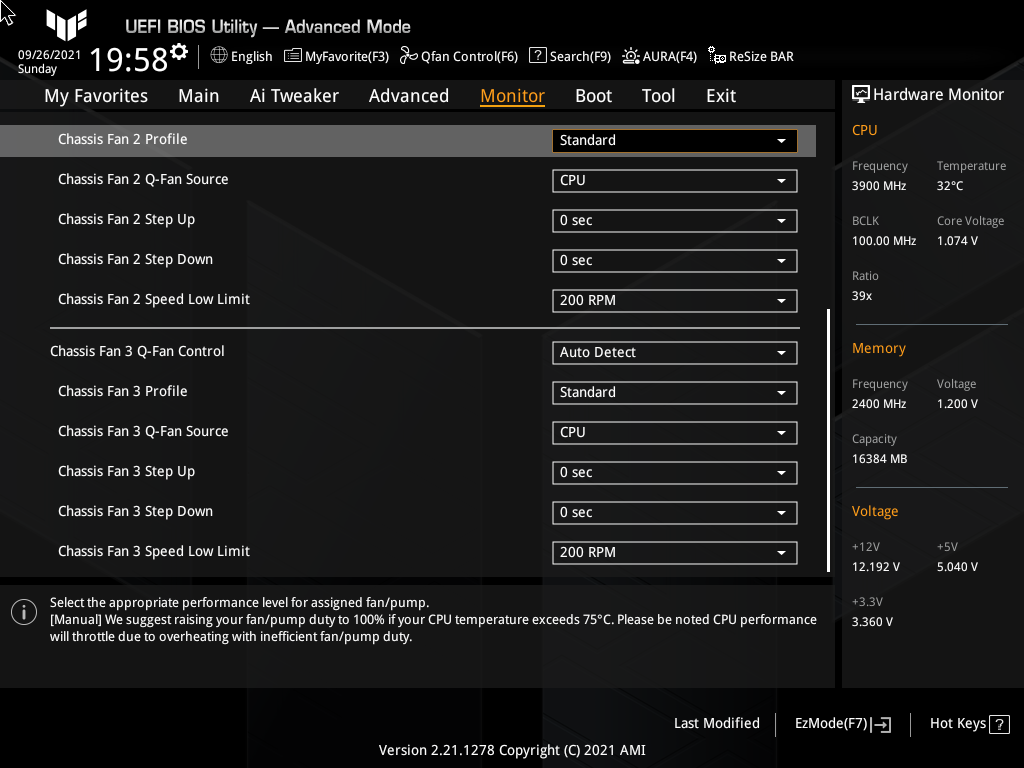Viewport: 1024px width, 768px height.
Task: Switch to EzMode via EzMode(F7) button
Action: (x=841, y=723)
